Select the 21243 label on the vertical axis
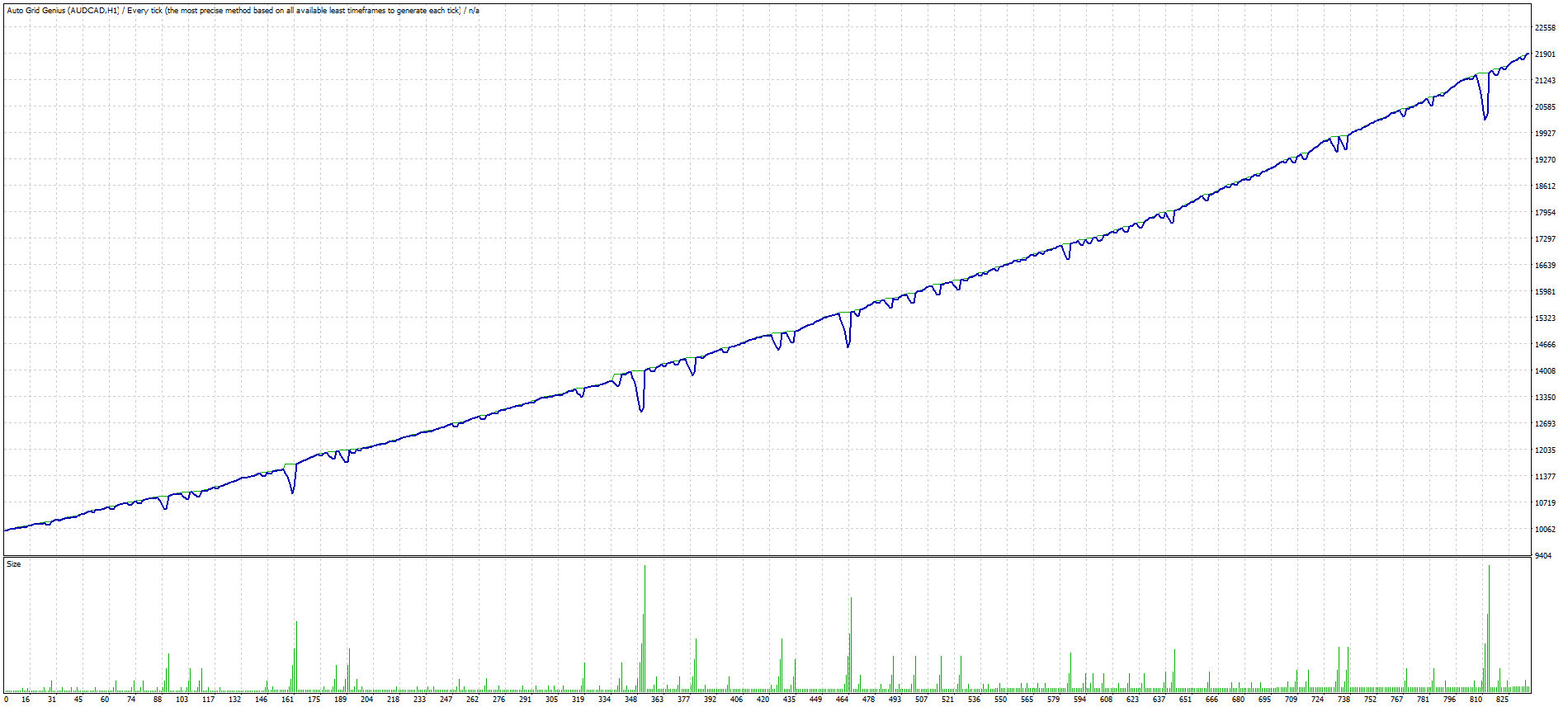 coord(1545,81)
